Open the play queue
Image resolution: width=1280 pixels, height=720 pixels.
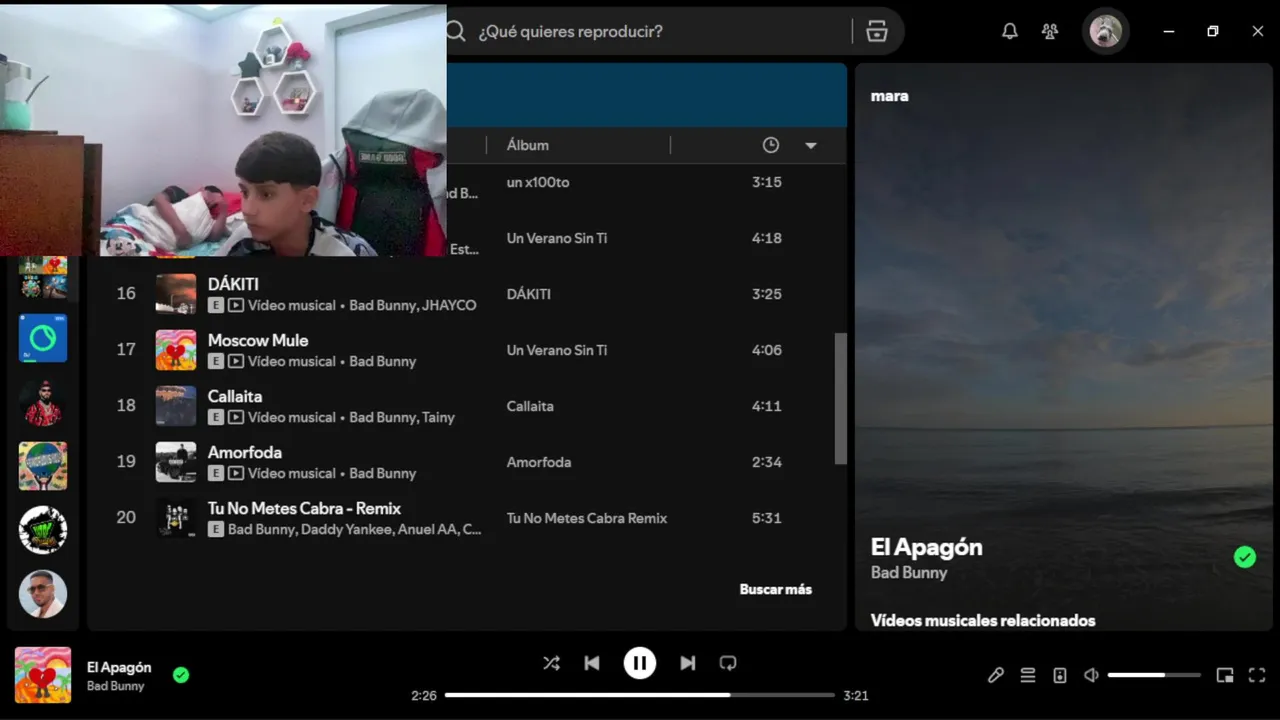[1028, 675]
